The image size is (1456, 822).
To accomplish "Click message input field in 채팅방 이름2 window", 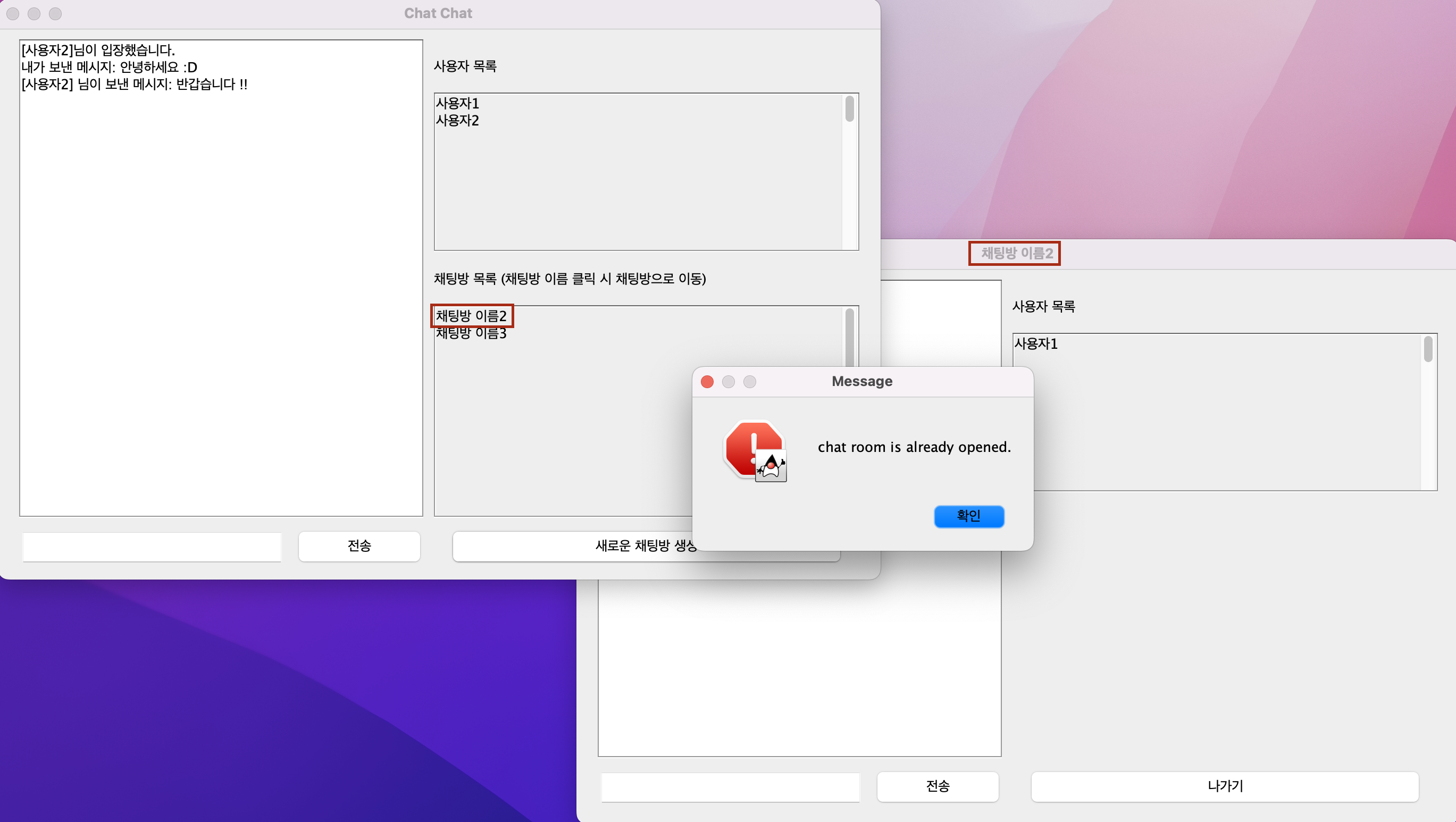I will [x=730, y=786].
